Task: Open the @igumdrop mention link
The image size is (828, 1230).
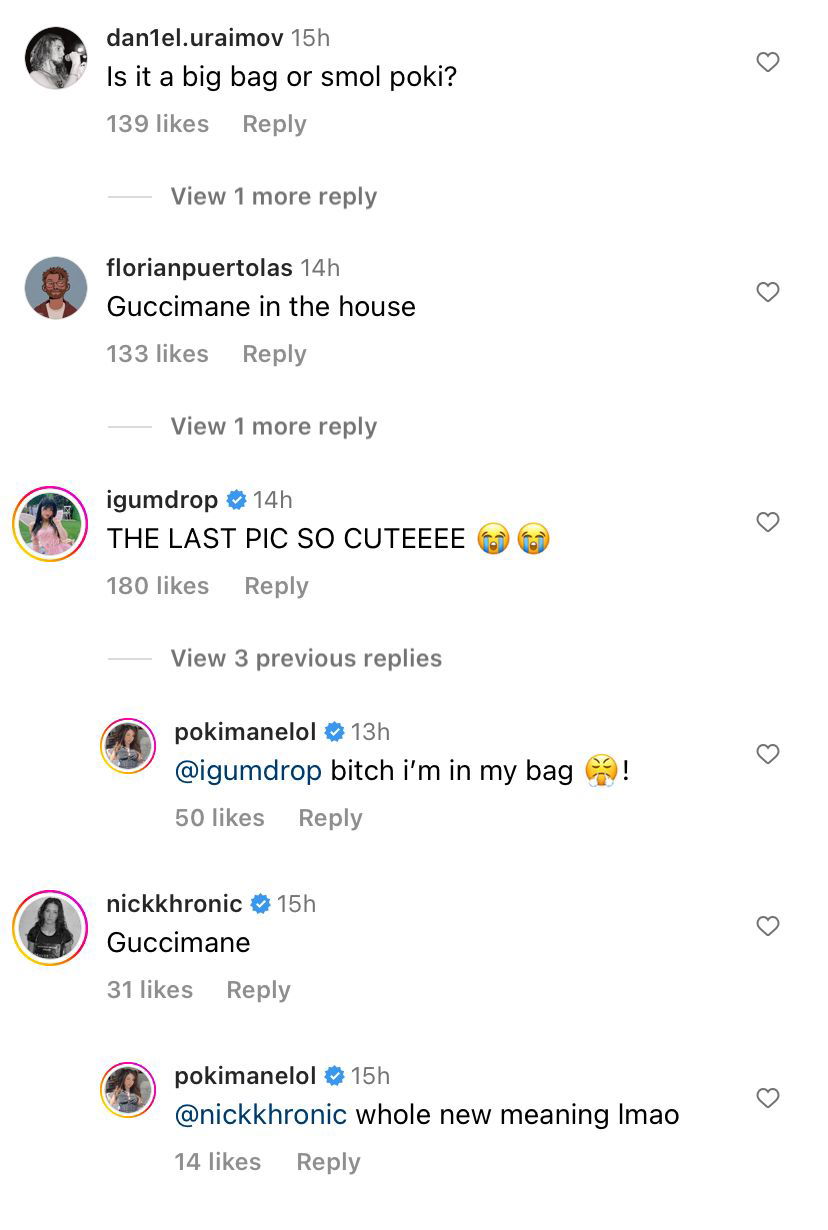Action: pos(248,771)
